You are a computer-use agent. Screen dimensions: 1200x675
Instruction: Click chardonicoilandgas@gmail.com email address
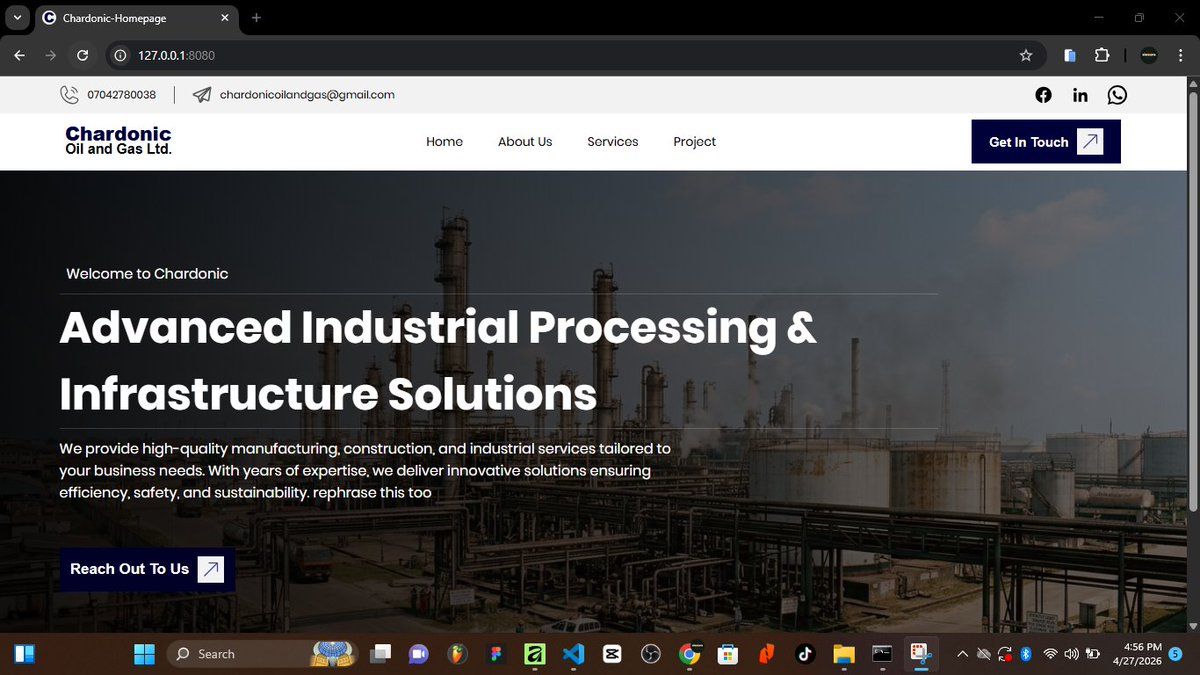point(307,95)
